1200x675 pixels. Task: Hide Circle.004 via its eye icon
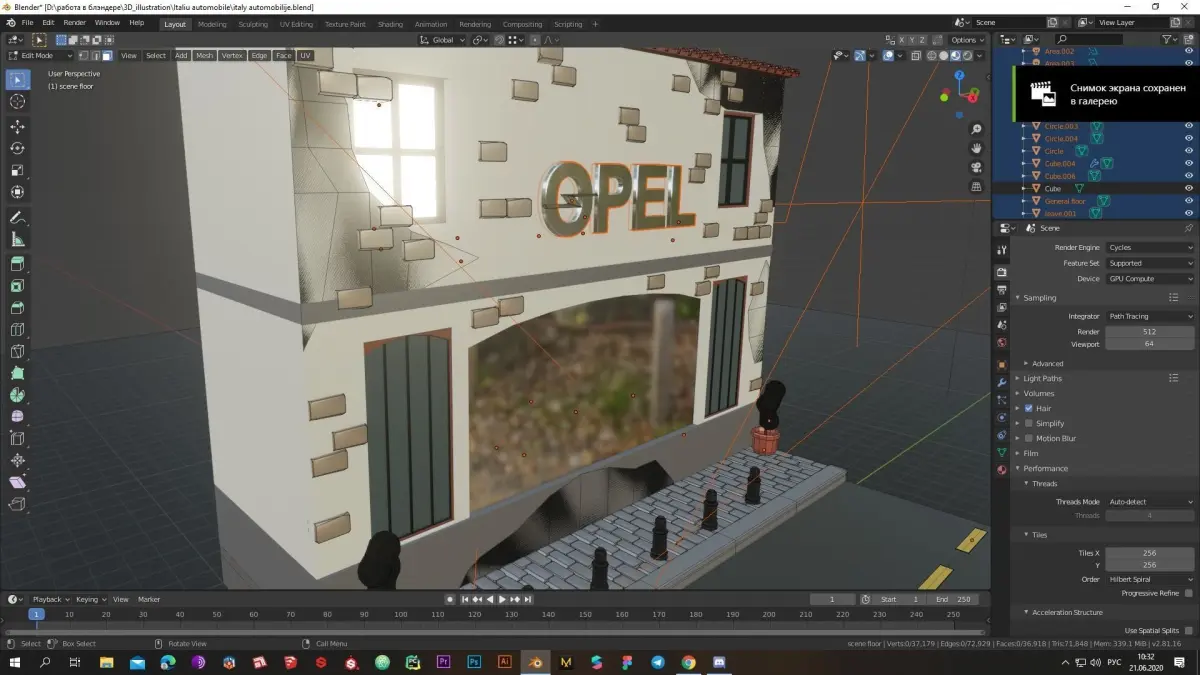tap(1189, 138)
